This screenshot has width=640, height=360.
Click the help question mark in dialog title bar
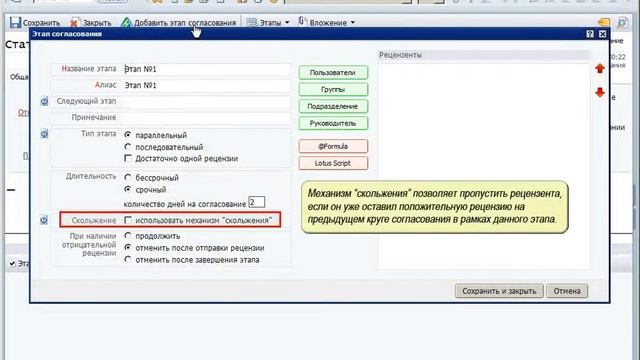(590, 34)
